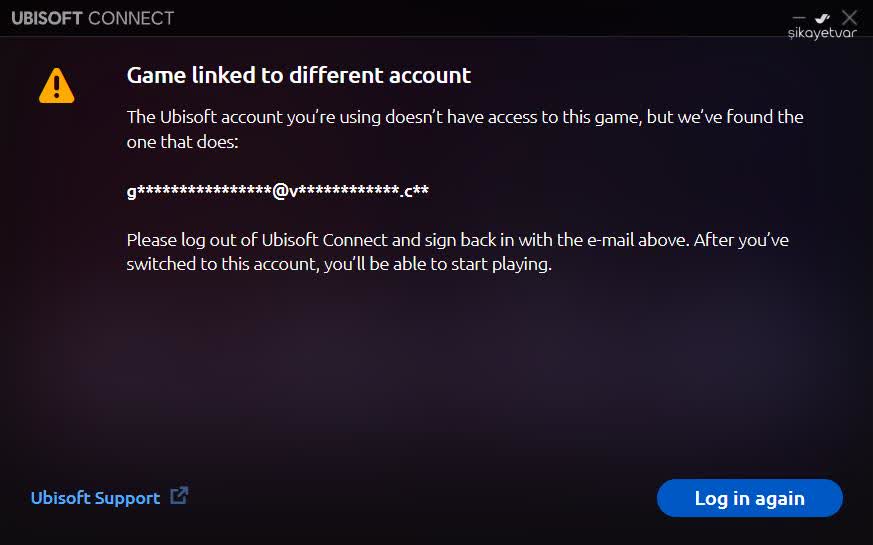Click the Ubisoft Connect logo in title bar
The image size is (873, 545).
point(92,18)
